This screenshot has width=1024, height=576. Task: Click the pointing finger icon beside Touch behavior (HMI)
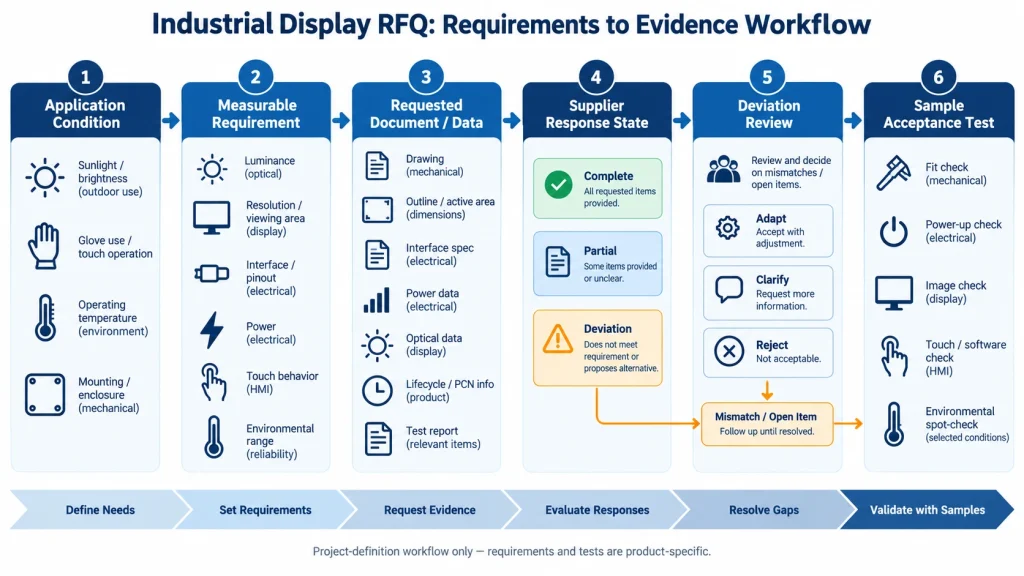click(x=214, y=382)
